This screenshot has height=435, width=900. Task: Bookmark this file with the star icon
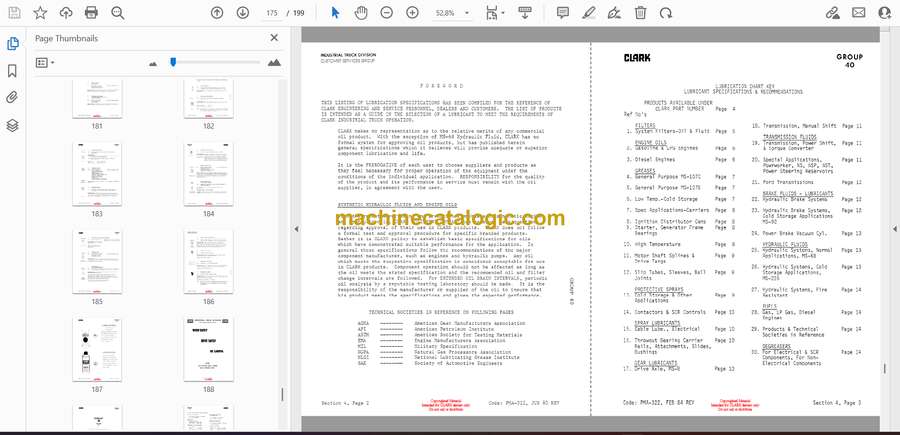tap(40, 13)
